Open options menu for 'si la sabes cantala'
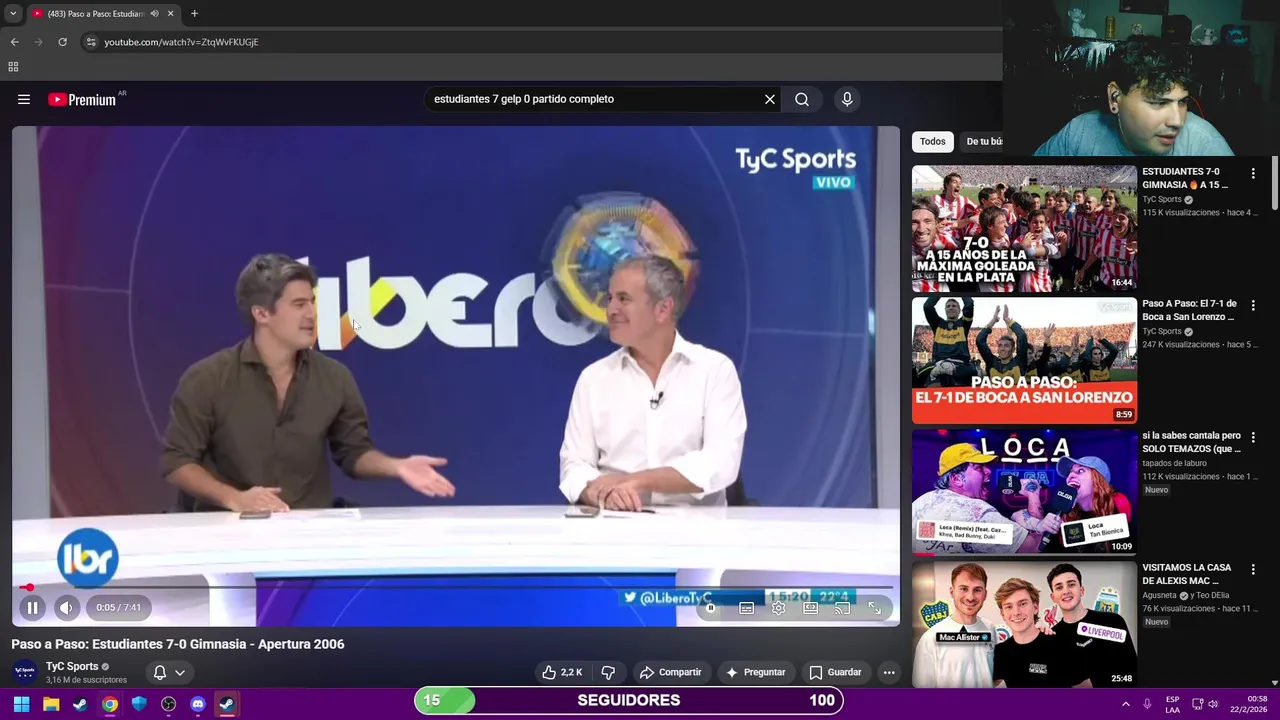The height and width of the screenshot is (720, 1280). pos(1253,438)
